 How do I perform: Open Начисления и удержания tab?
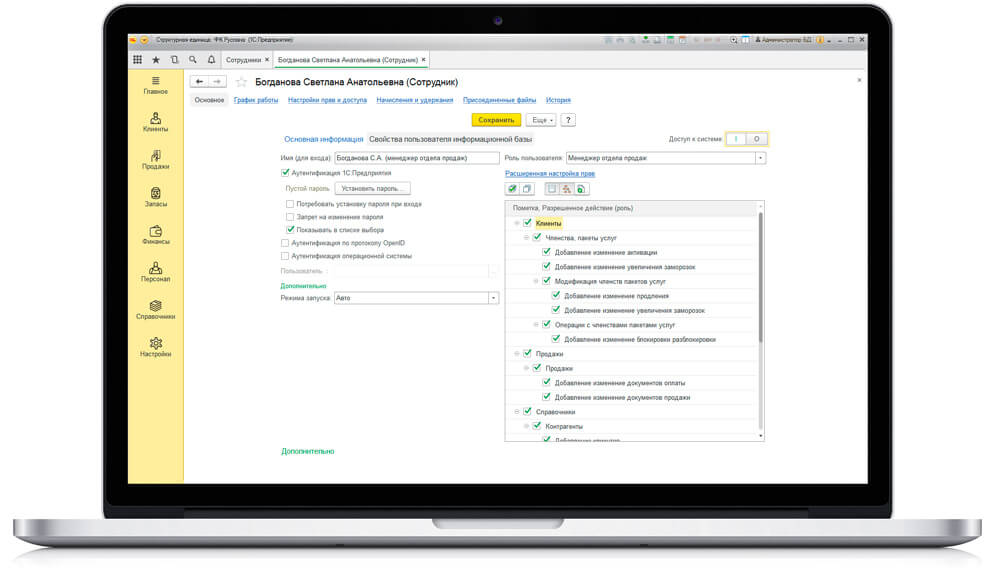pos(415,100)
